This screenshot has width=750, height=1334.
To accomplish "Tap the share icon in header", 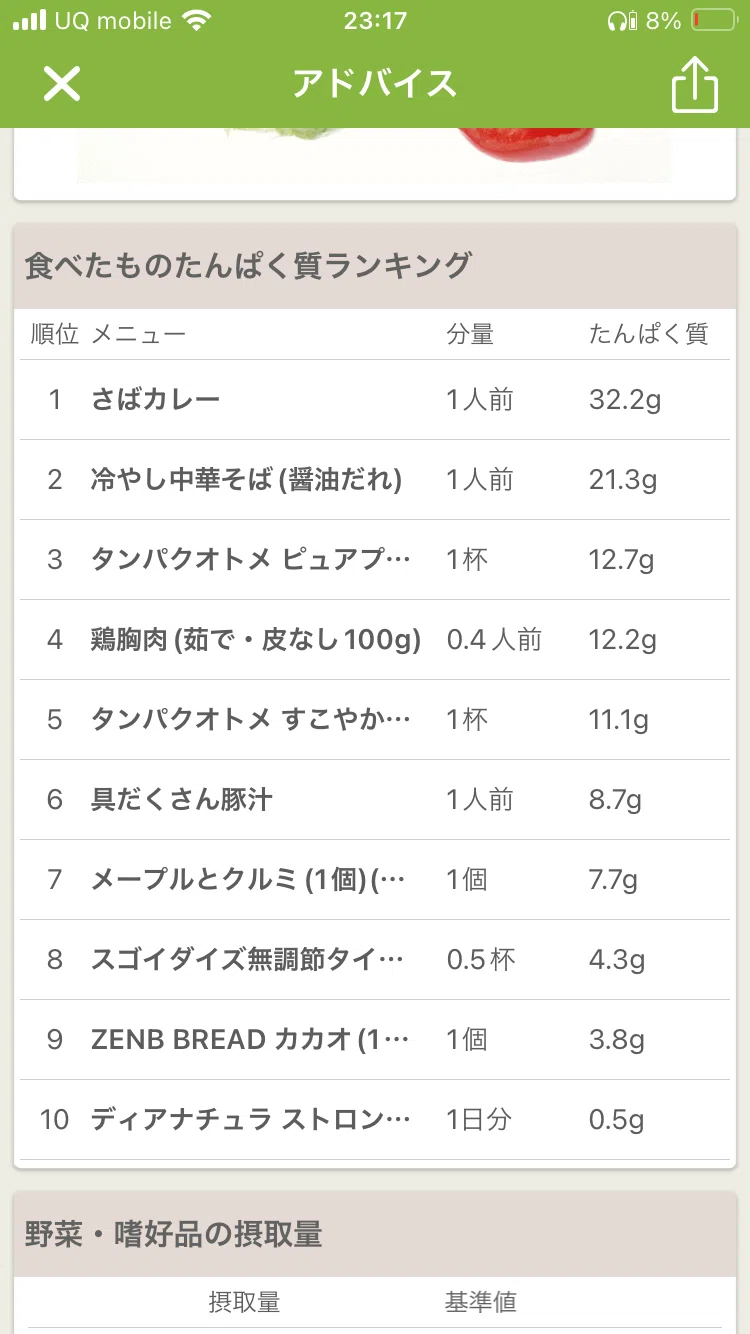I will (x=694, y=85).
